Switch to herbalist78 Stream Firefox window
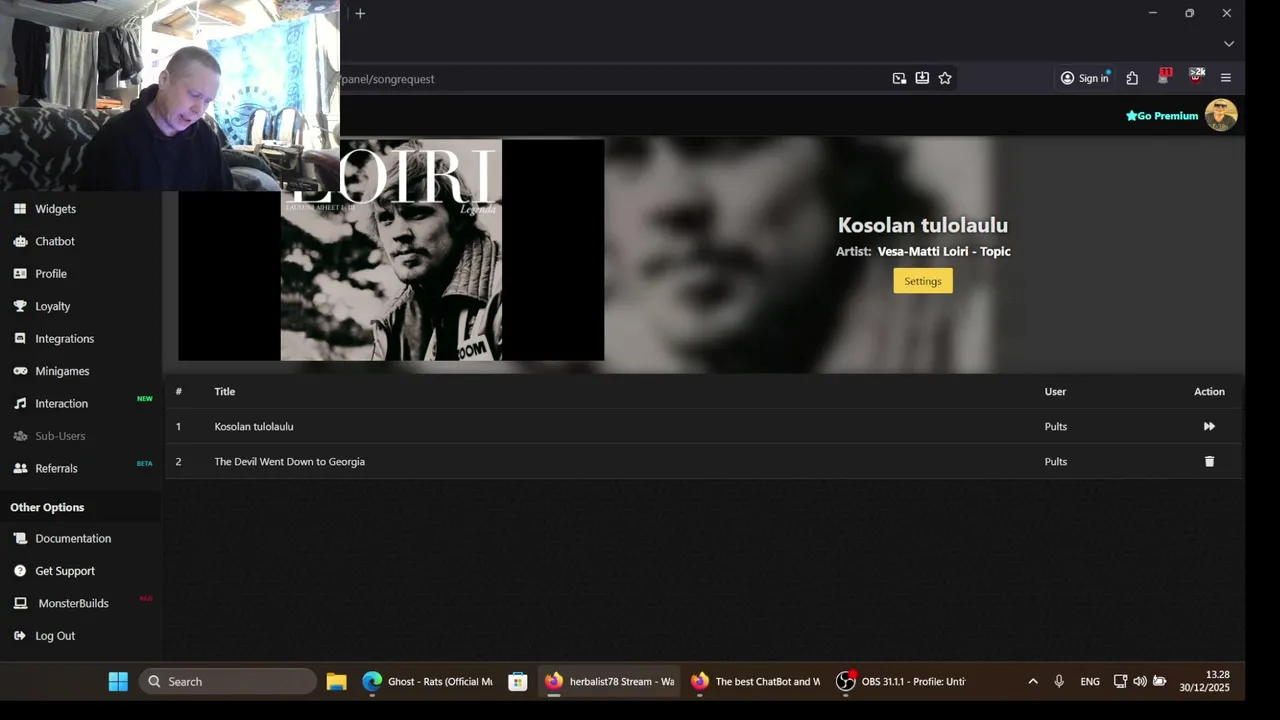Screen dimensions: 1280x720 click(609, 681)
